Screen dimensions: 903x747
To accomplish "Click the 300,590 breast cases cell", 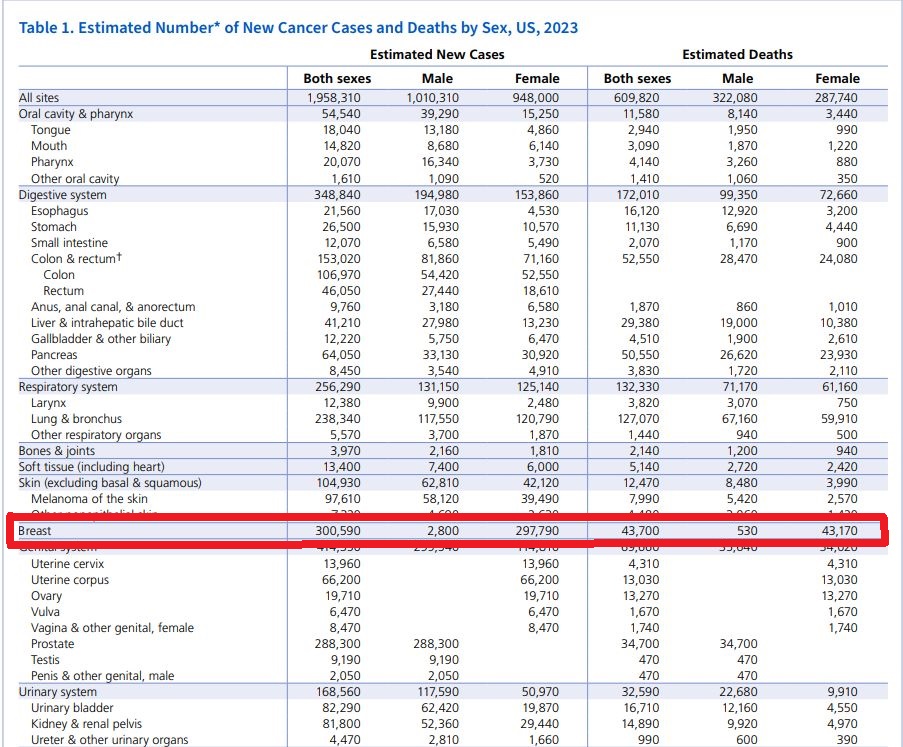I will [x=337, y=531].
